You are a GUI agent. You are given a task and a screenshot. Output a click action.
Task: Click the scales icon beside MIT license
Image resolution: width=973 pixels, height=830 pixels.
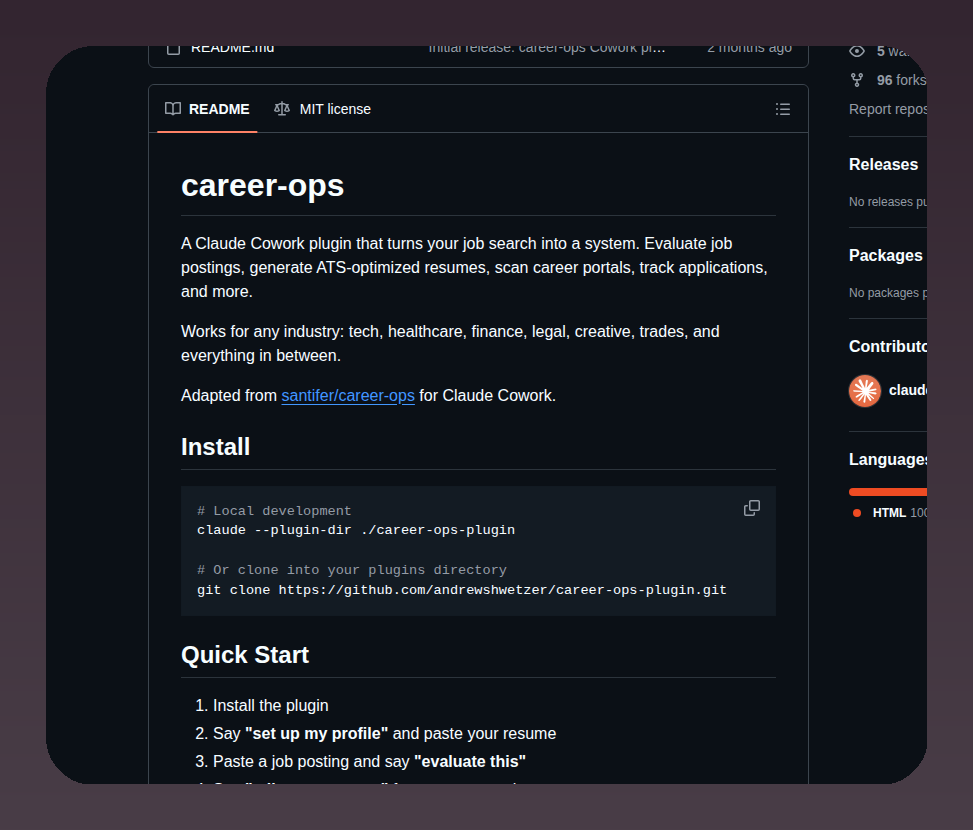coord(282,109)
